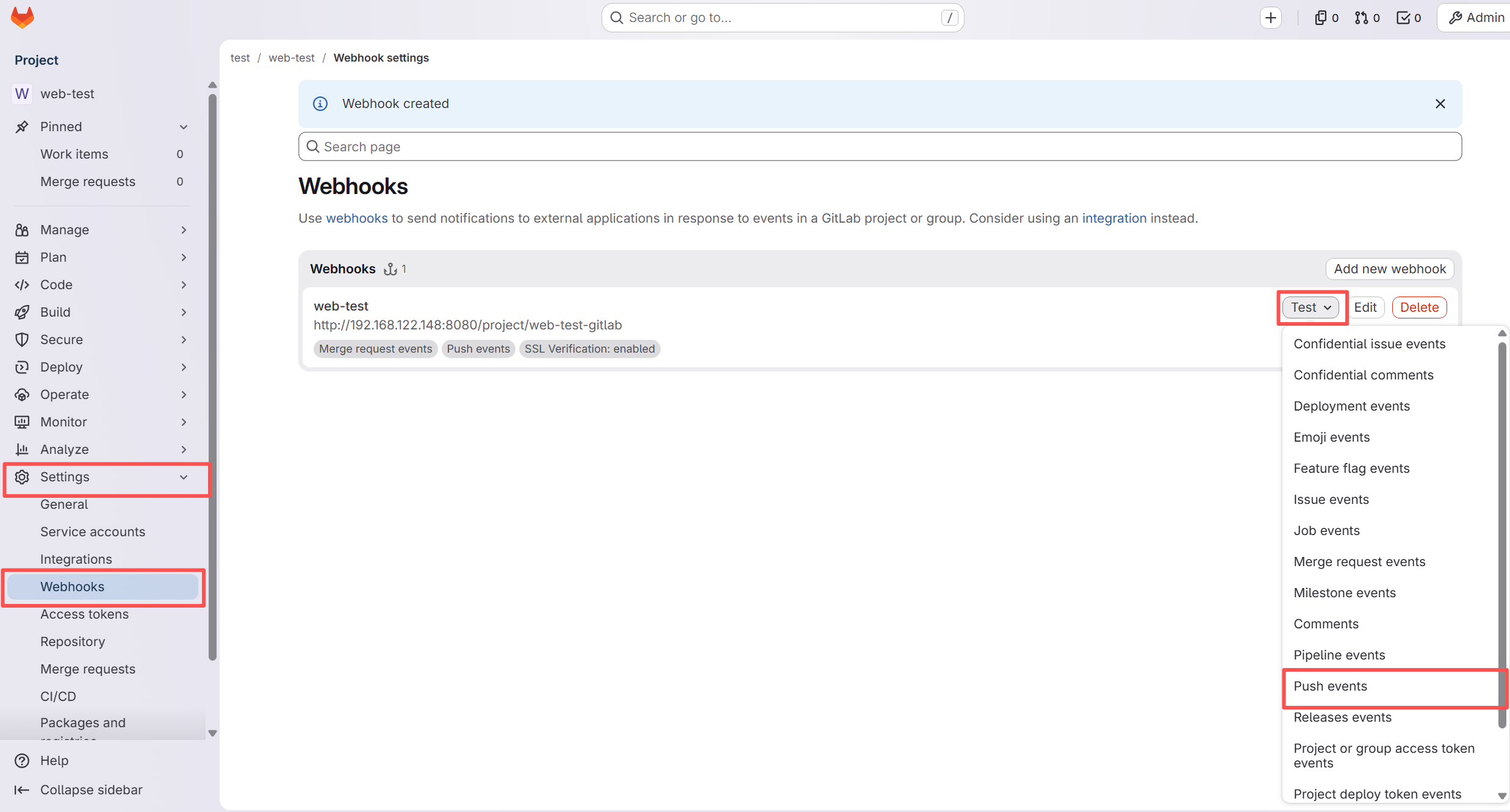Collapse the Pinned section chevron
The image size is (1510, 812).
coord(184,127)
